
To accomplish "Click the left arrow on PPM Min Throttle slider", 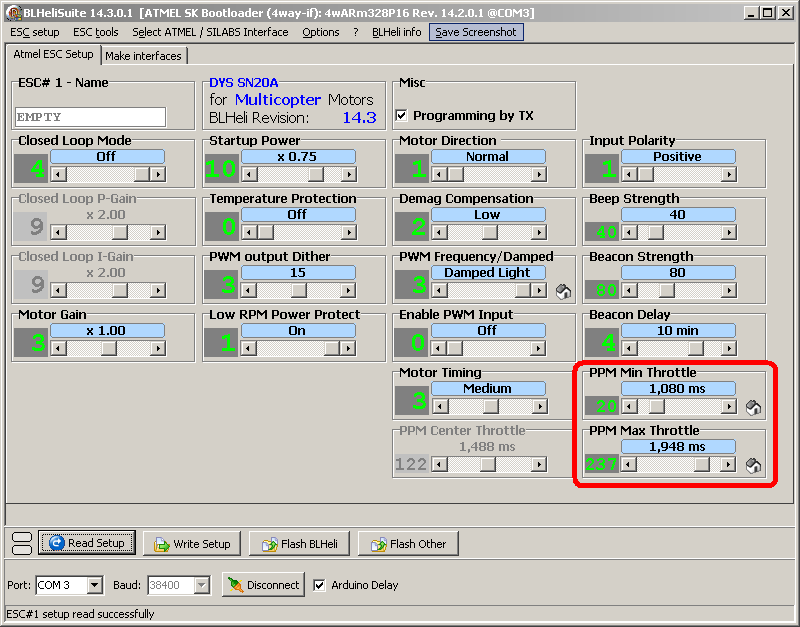I will click(629, 407).
